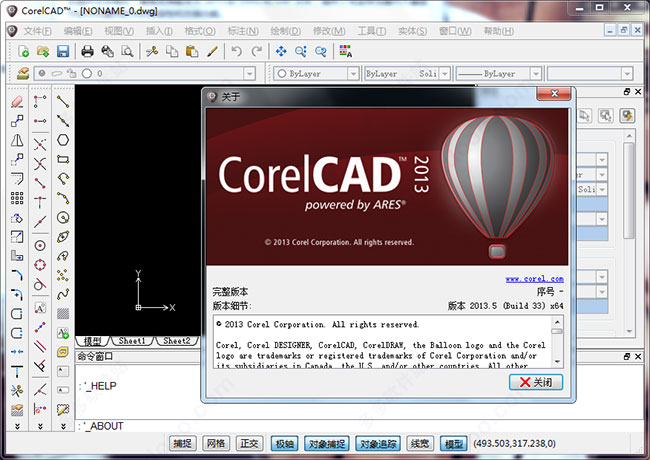Expand the second hidden toolbar column chevron
Image resolution: width=650 pixels, height=460 pixels.
pyautogui.click(x=40, y=426)
